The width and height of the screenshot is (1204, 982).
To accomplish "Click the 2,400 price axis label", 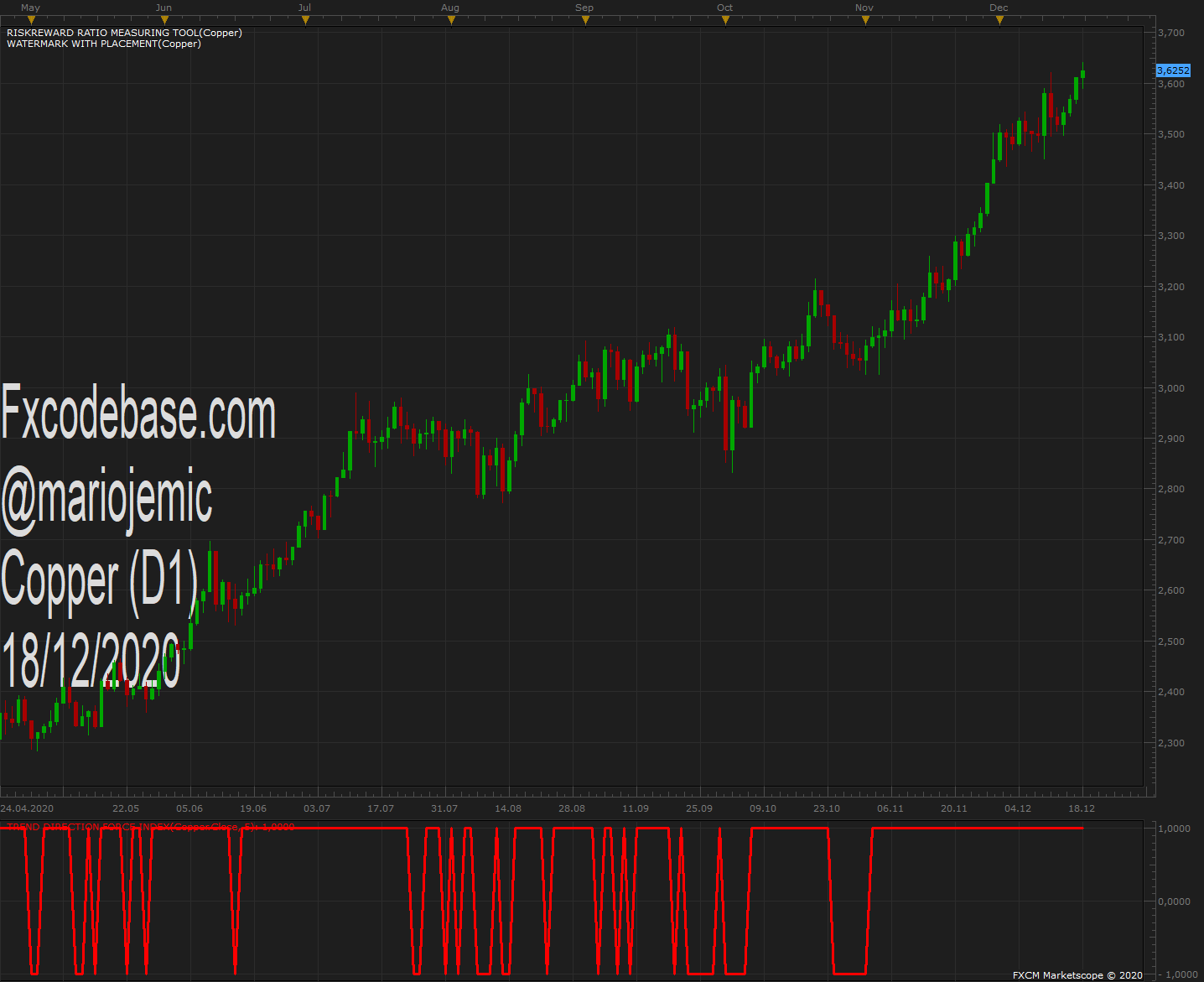I will pos(1171,692).
